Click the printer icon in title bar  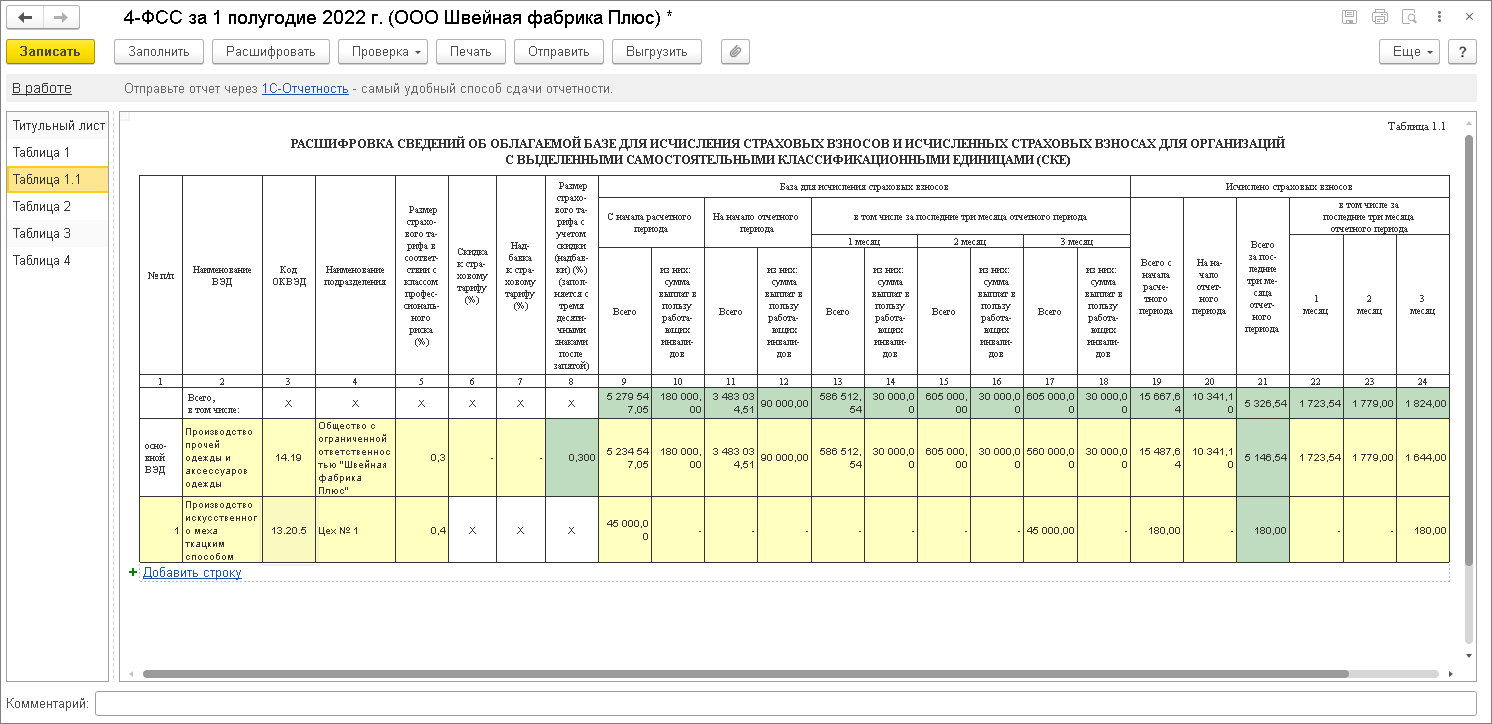(1380, 17)
